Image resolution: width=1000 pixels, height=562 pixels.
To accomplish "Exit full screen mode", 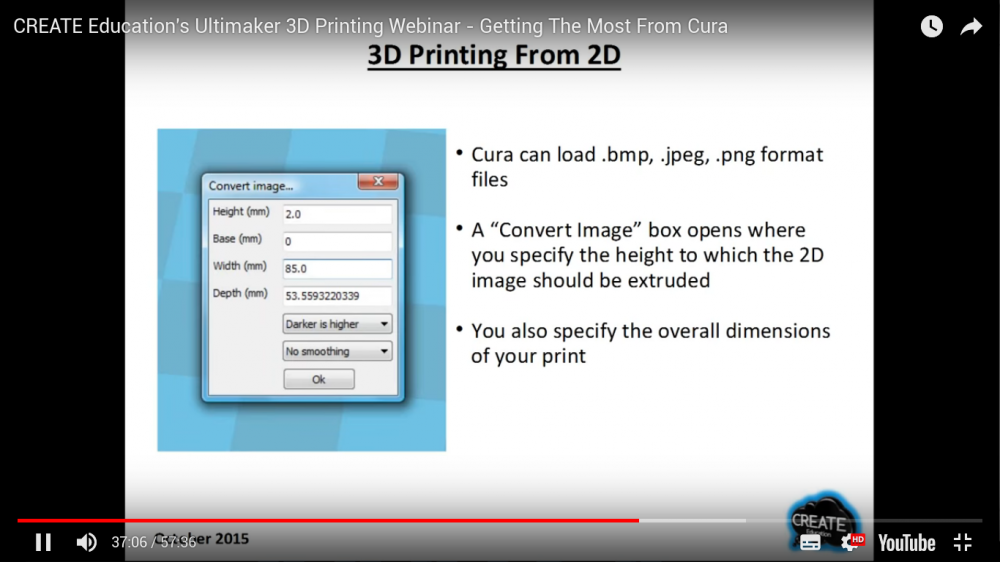I will pos(962,542).
